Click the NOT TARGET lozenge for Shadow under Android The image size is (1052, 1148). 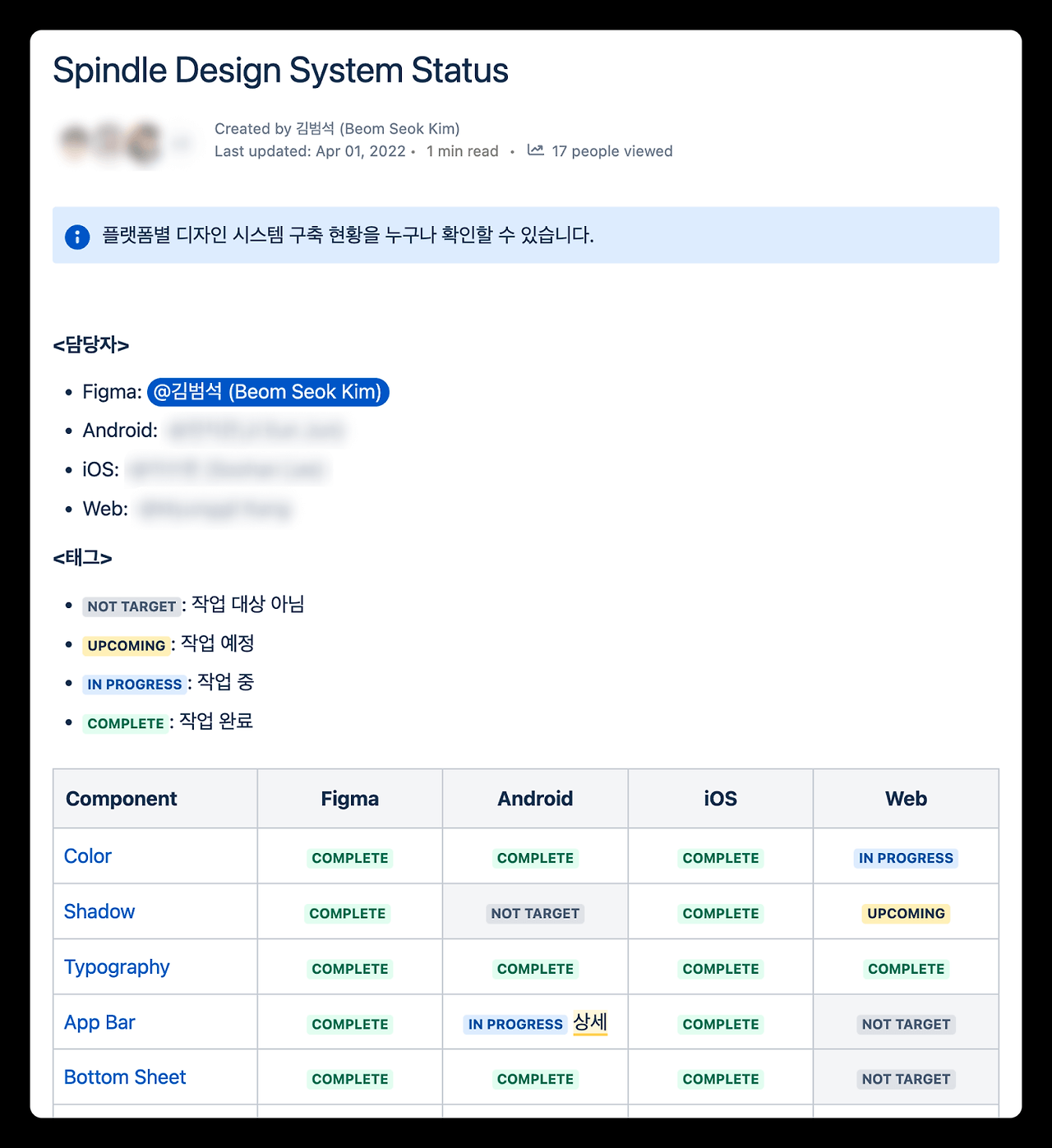[534, 913]
